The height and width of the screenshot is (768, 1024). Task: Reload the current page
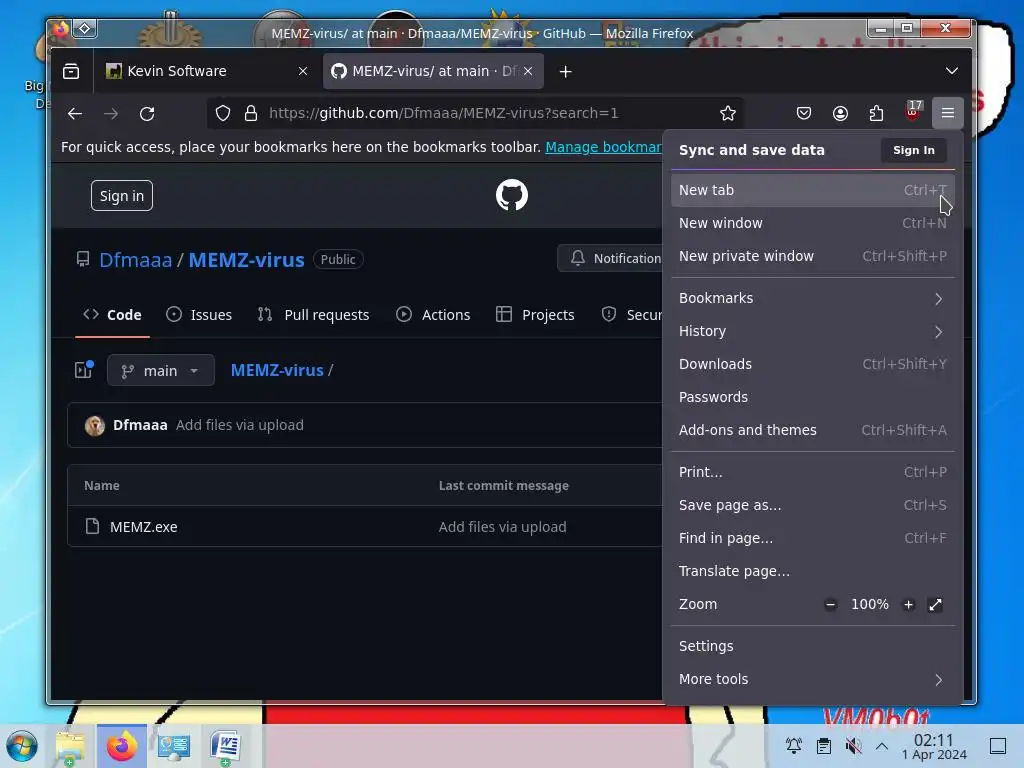[x=147, y=114]
